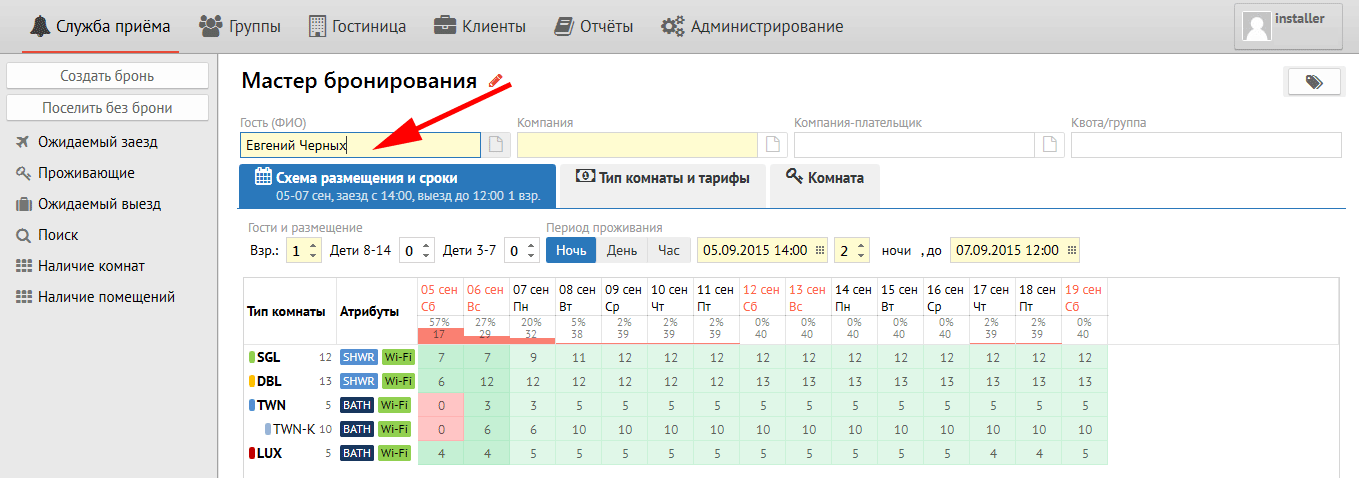1359x478 pixels.
Task: Click the Создать бронь button
Action: [107, 76]
